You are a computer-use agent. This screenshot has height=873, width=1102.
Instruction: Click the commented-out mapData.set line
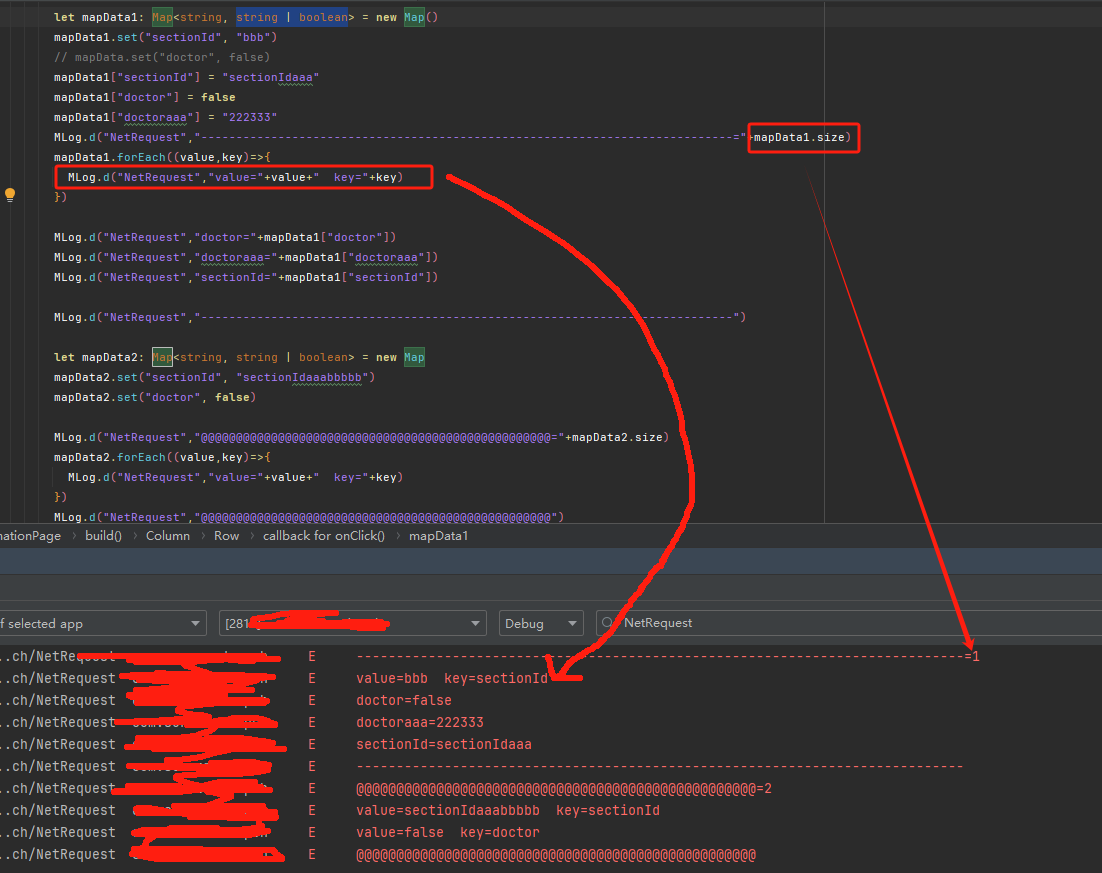coord(161,57)
